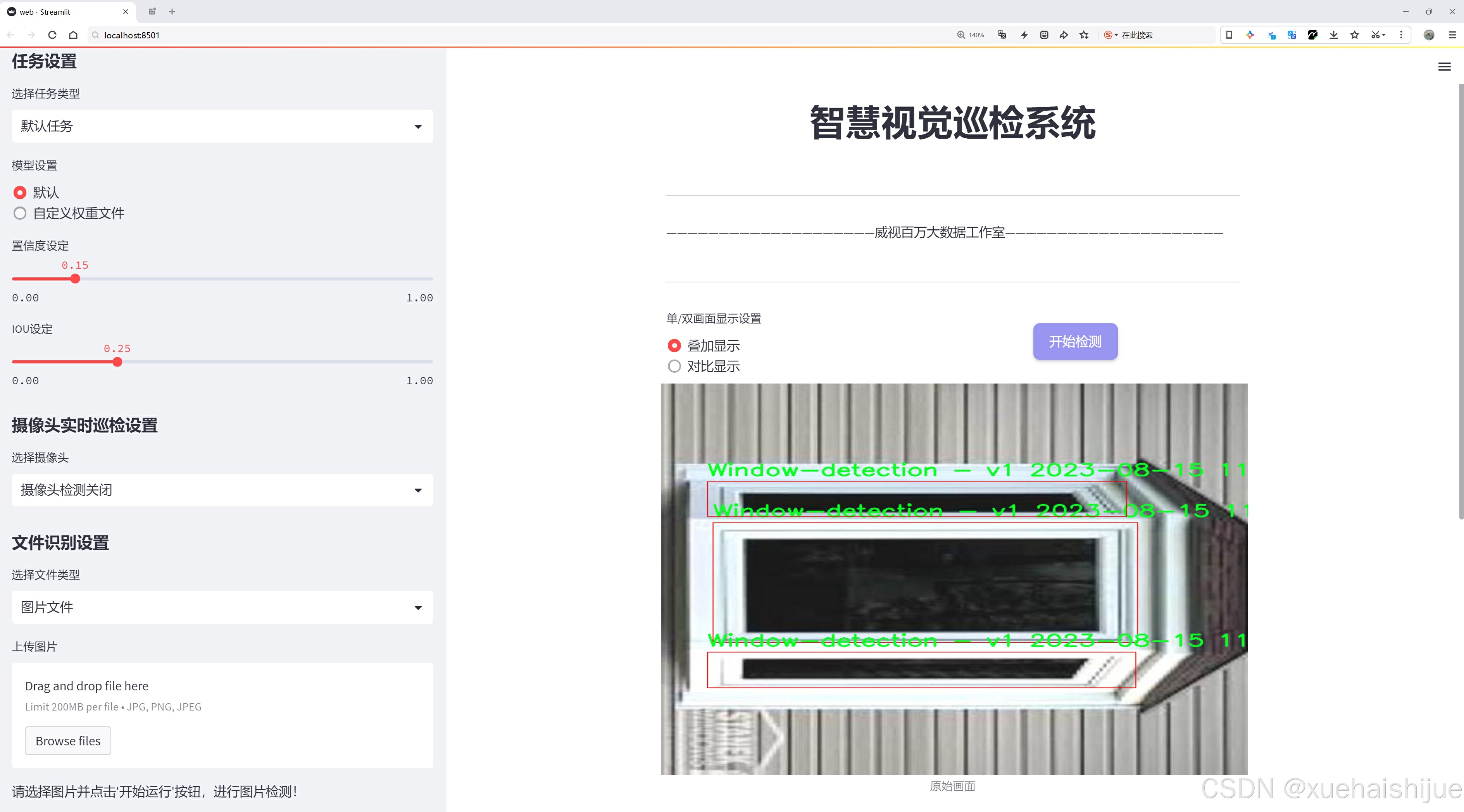Viewport: 1464px width, 812px height.
Task: Click the 文件识别设置 heading
Action: tap(60, 543)
